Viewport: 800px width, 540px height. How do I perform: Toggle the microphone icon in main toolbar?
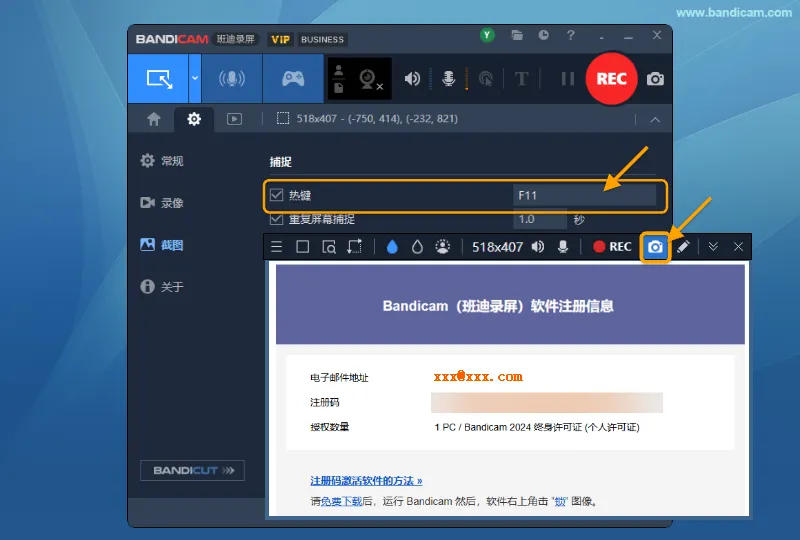pos(448,79)
